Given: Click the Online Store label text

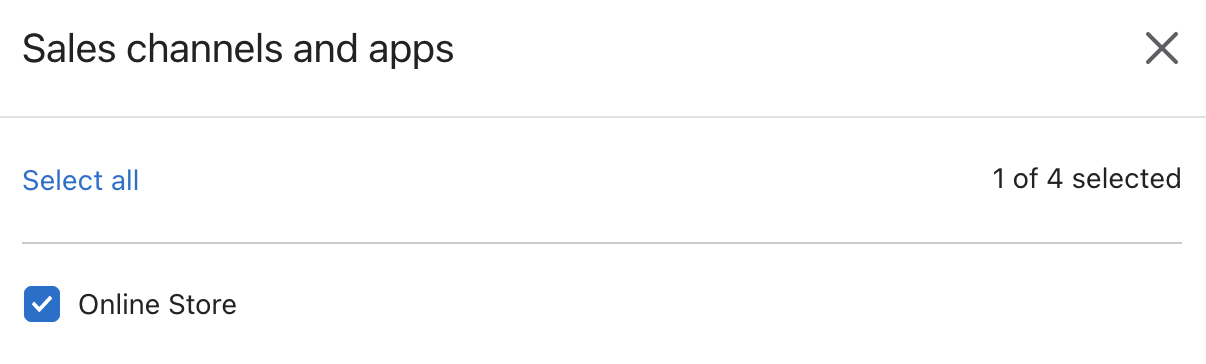Looking at the screenshot, I should (157, 305).
